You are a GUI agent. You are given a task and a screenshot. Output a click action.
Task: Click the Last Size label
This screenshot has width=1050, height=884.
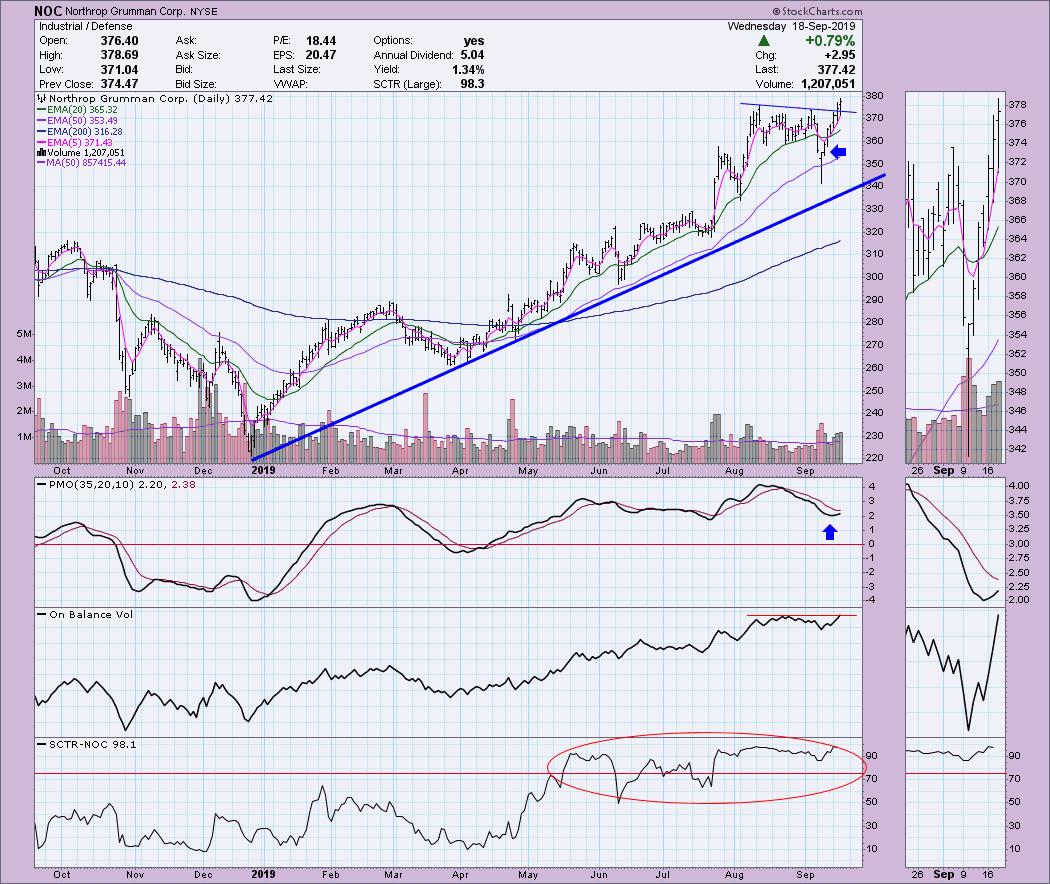296,69
